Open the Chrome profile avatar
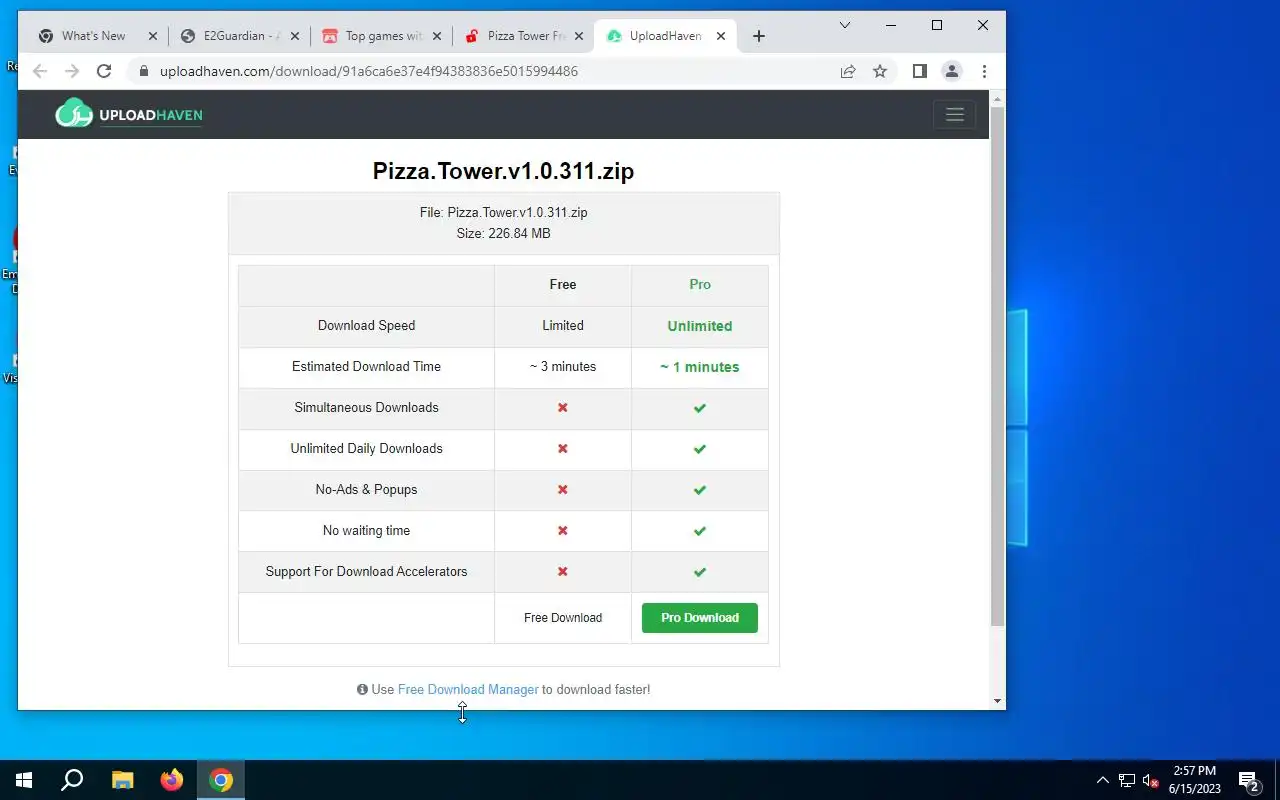 pos(952,71)
